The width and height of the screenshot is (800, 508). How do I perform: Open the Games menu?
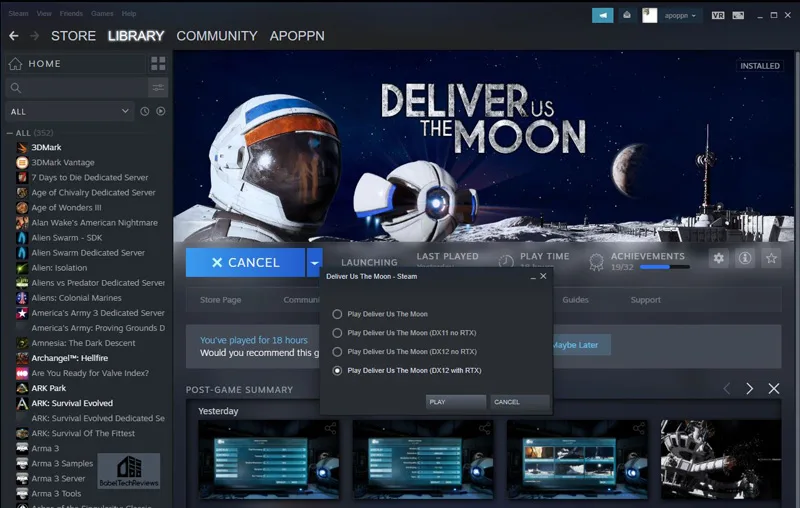(102, 14)
